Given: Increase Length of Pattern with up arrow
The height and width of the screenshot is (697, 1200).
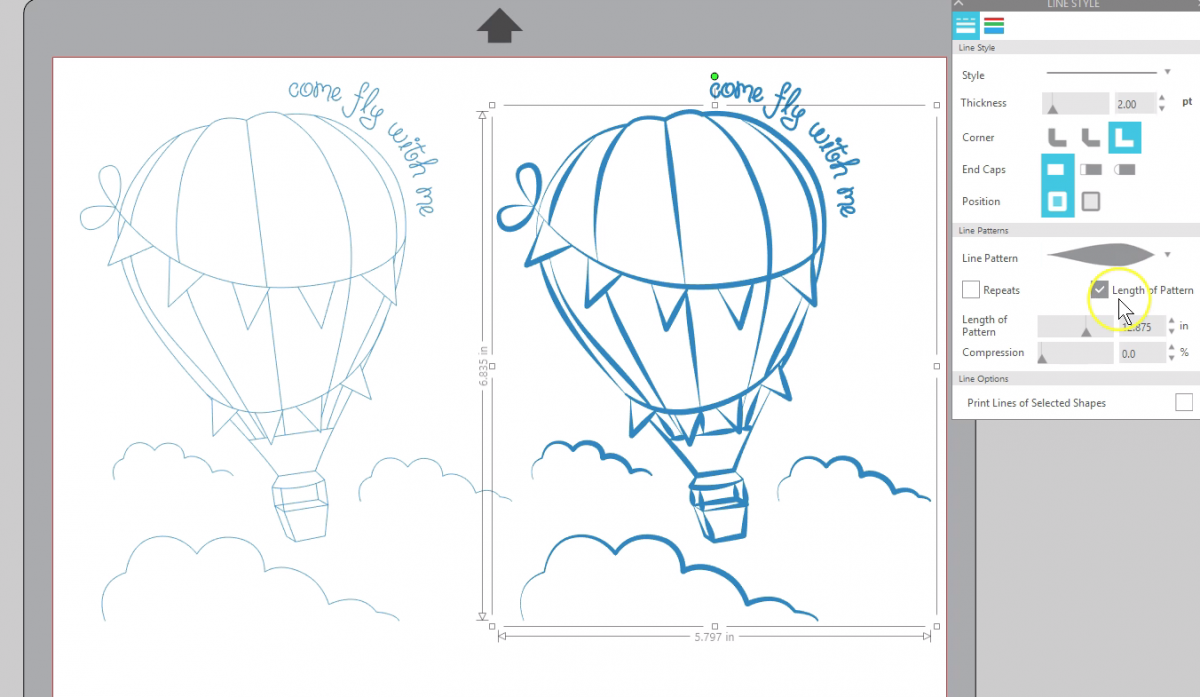Looking at the screenshot, I should coord(1171,321).
